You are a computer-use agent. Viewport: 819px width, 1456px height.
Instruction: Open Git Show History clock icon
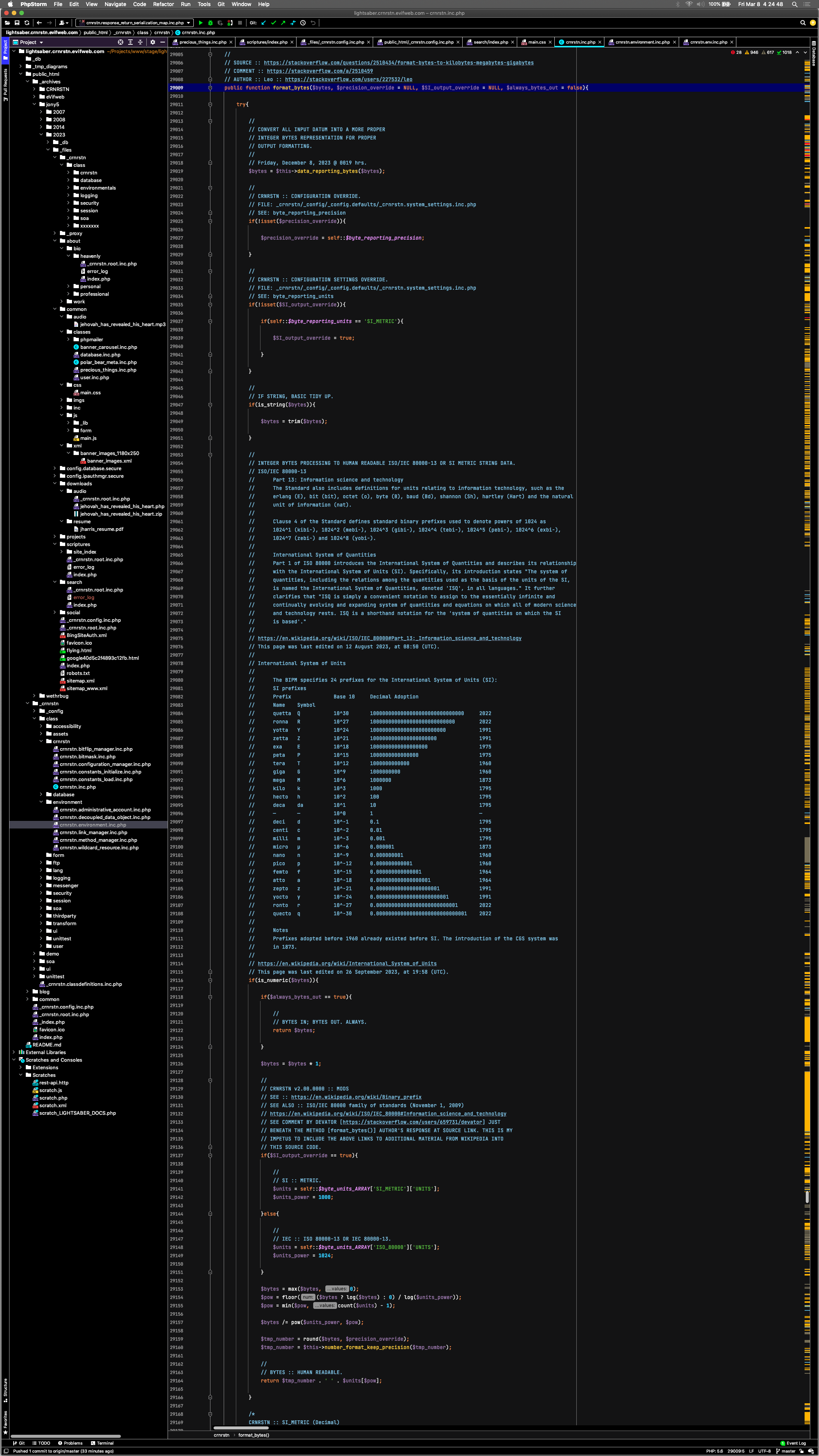click(303, 23)
